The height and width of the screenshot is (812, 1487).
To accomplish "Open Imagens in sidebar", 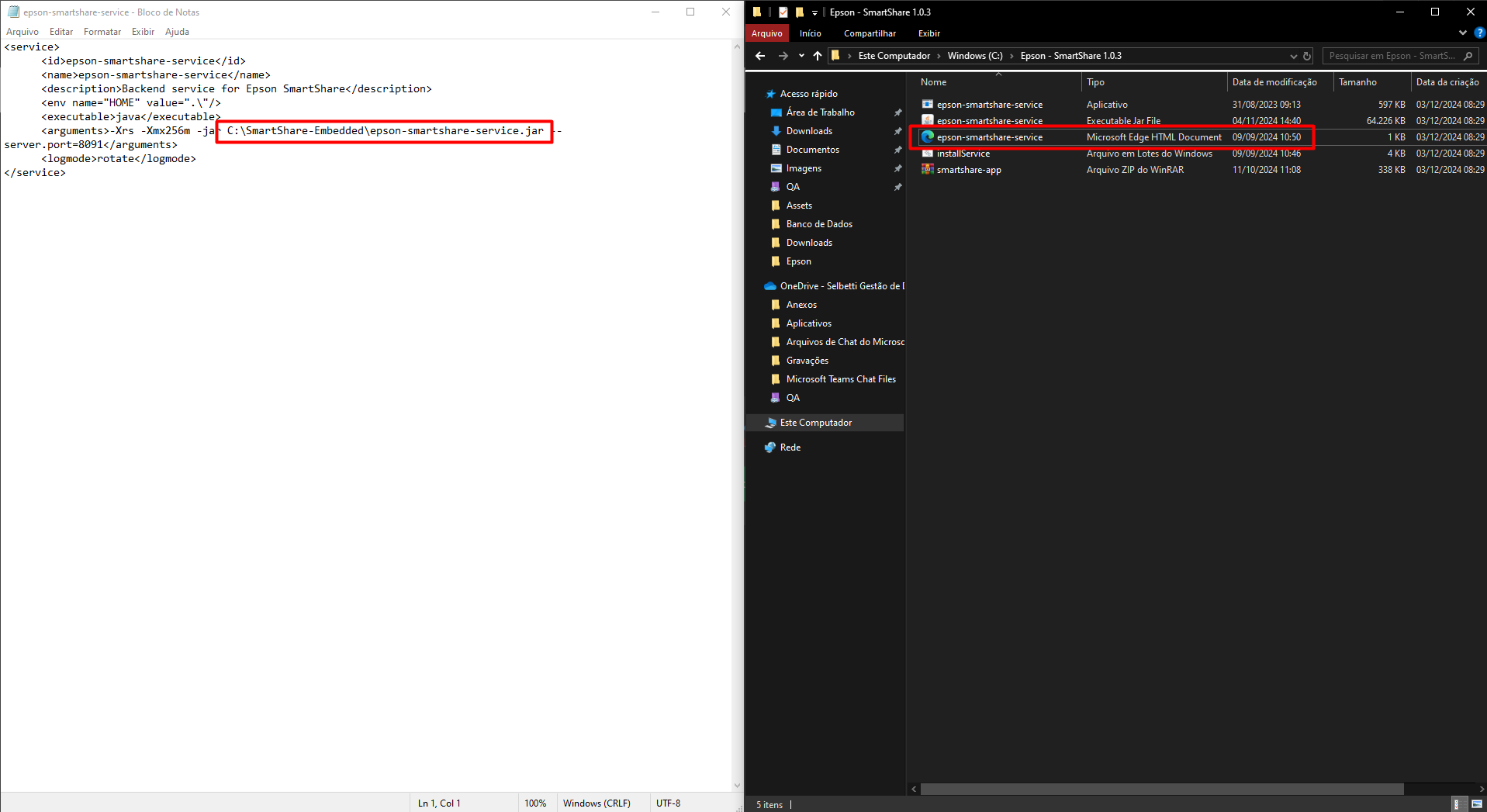I will [x=804, y=168].
